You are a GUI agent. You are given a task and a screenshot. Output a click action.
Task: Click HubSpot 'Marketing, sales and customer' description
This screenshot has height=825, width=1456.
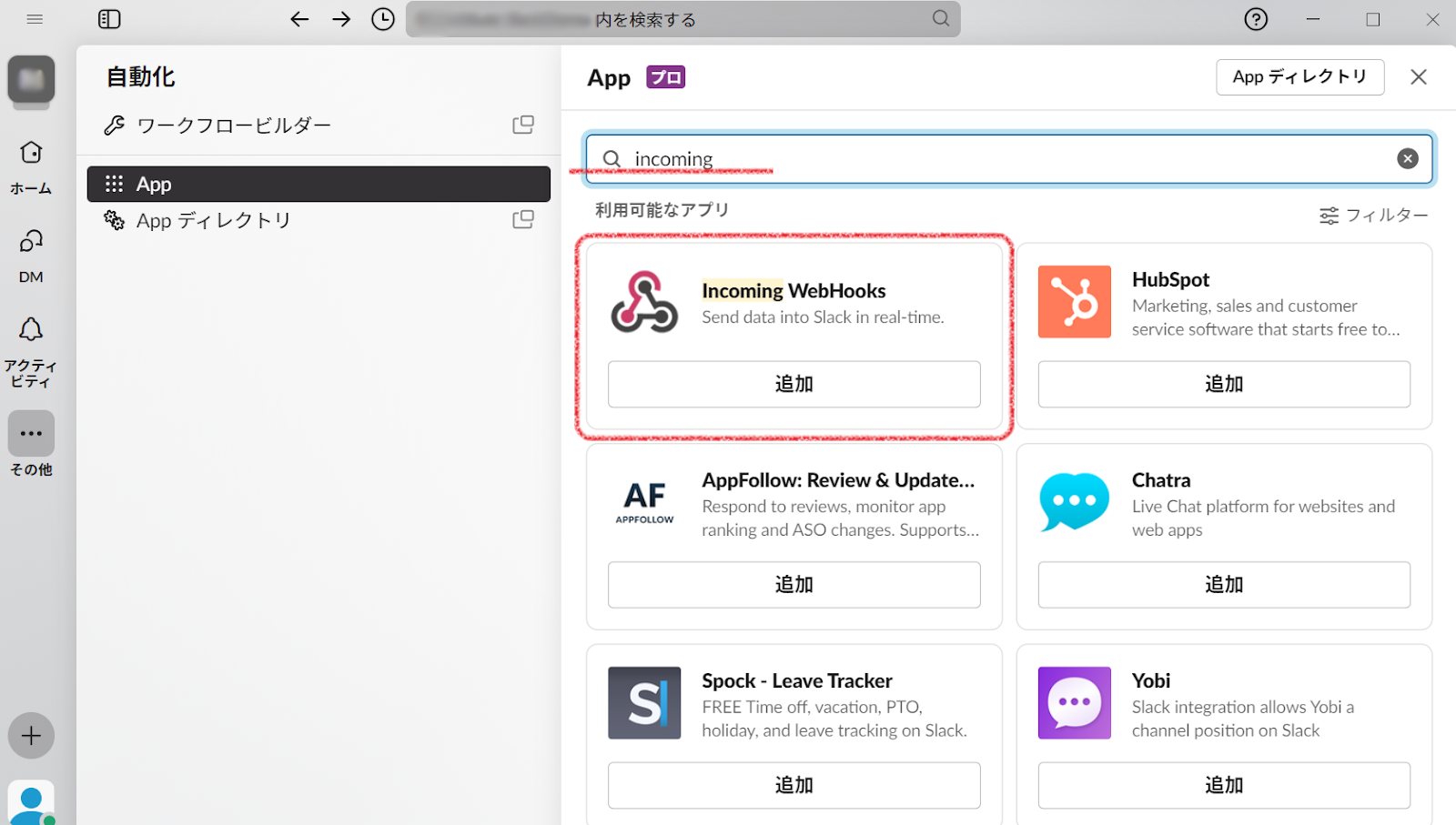1266,317
